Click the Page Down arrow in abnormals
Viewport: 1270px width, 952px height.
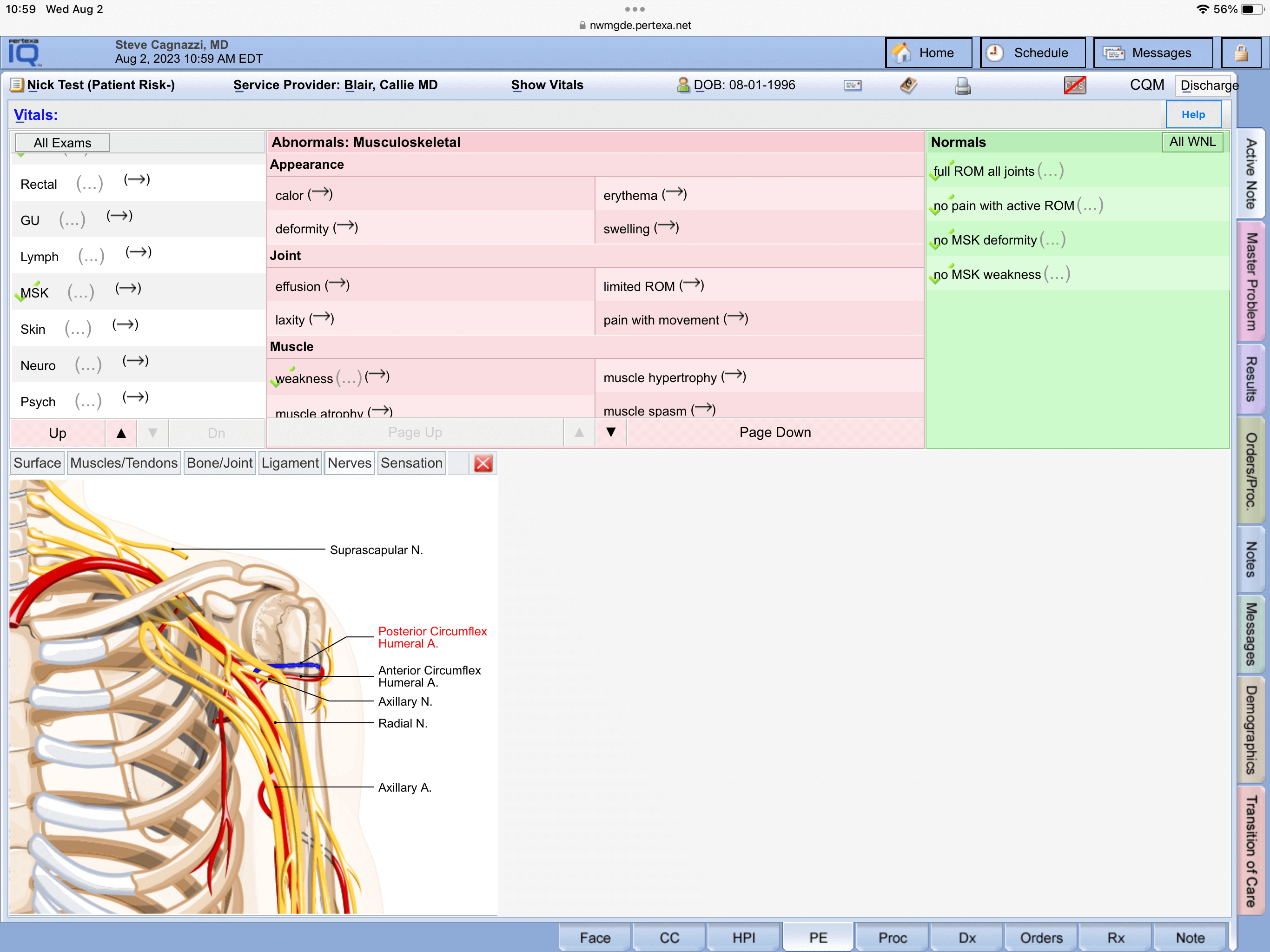(x=611, y=432)
